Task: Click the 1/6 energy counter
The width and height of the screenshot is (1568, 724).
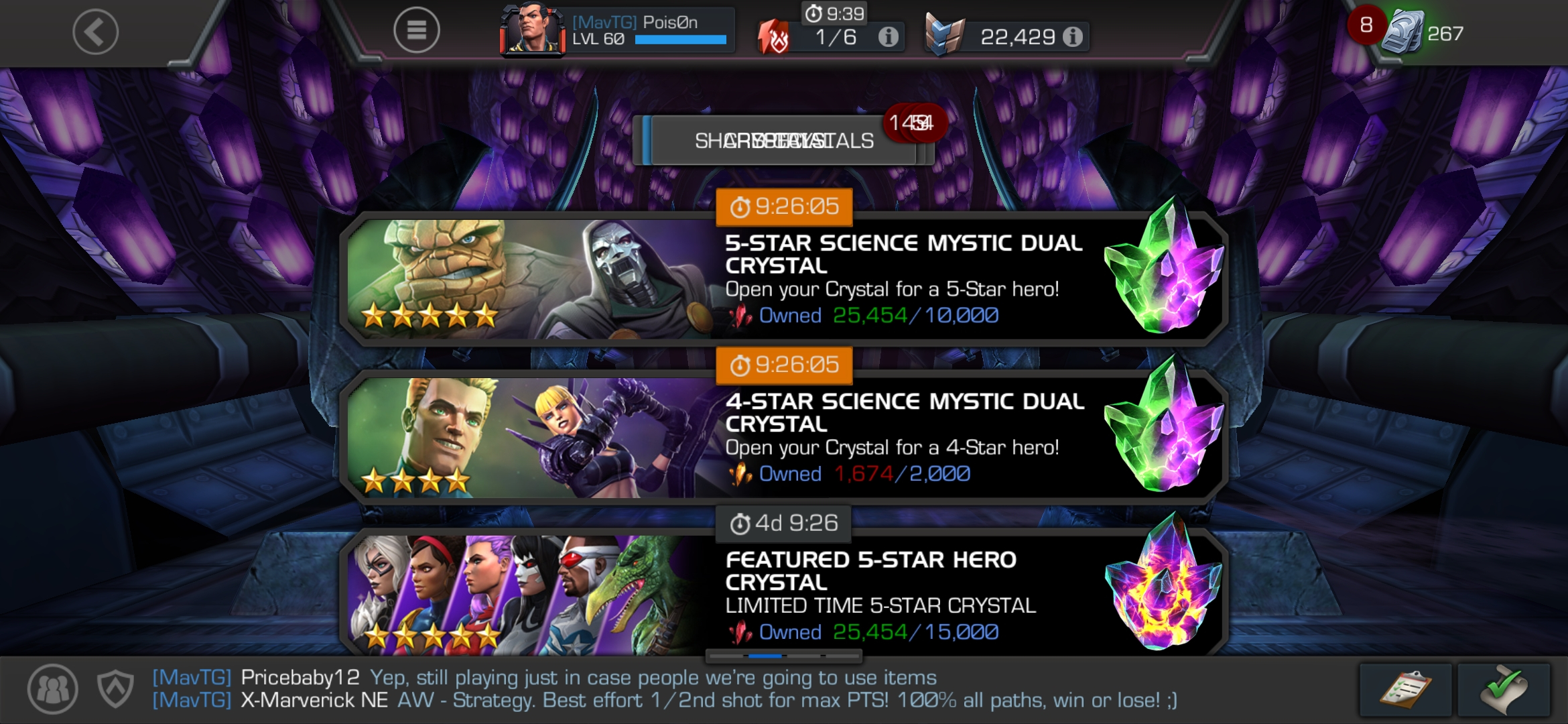Action: [x=836, y=37]
